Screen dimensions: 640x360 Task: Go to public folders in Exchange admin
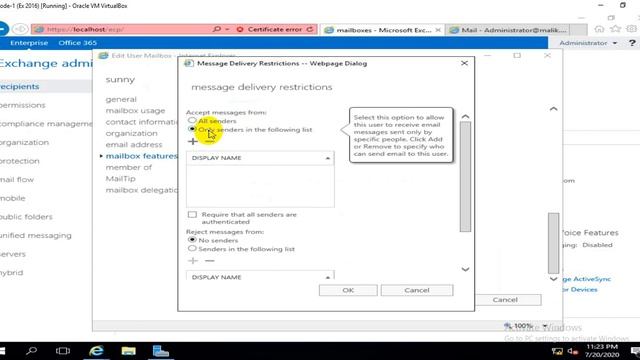pos(27,217)
